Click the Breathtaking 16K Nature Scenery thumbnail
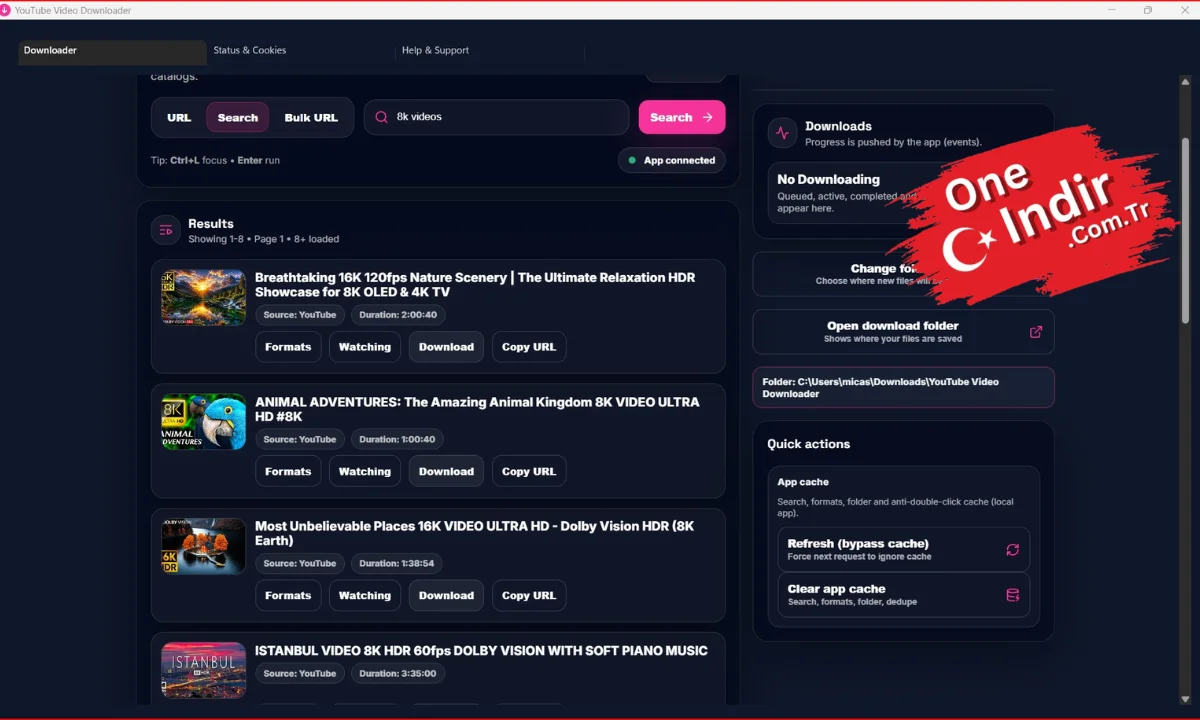Screen dimensions: 1200x720 coord(204,297)
